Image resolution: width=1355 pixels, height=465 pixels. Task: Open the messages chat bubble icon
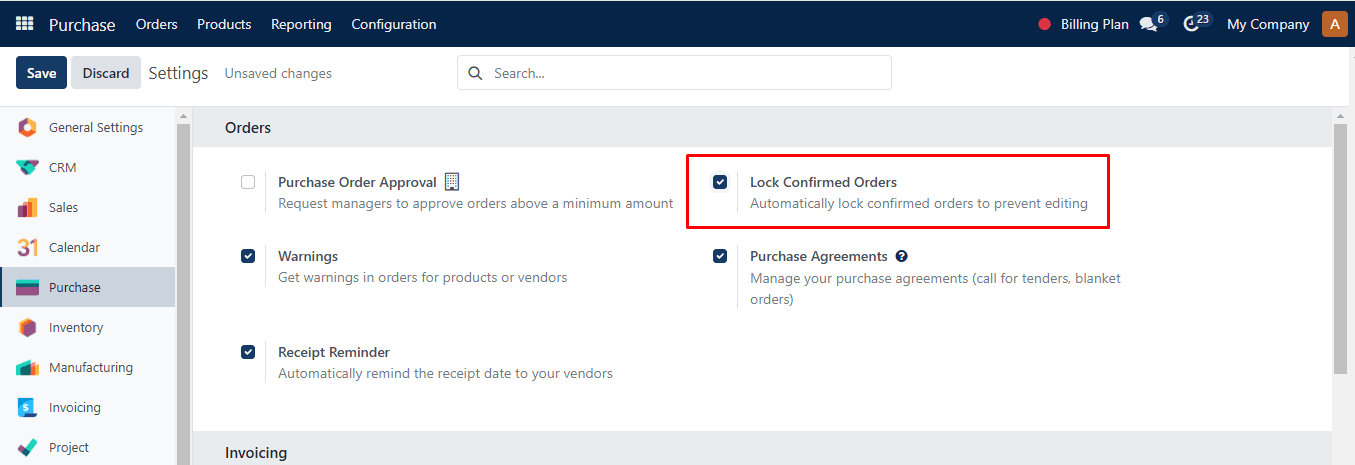coord(1148,24)
